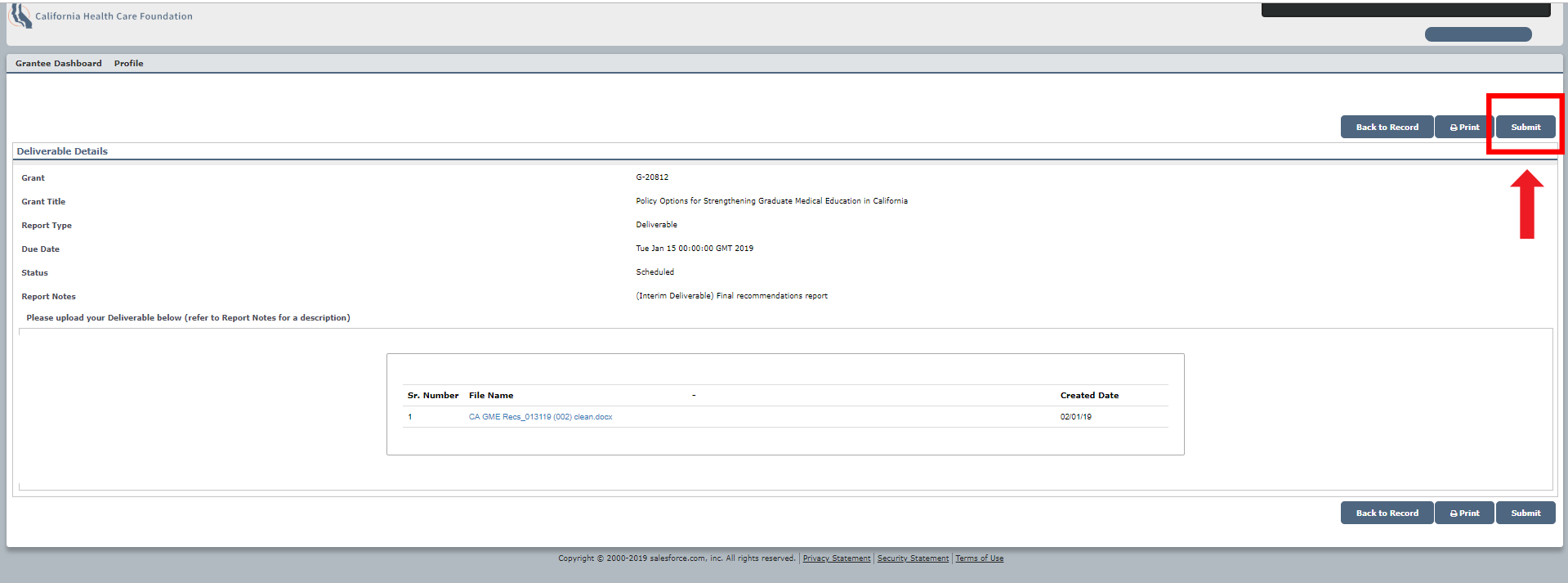Click the Sr. Number column header
The image size is (1568, 583).
click(433, 396)
